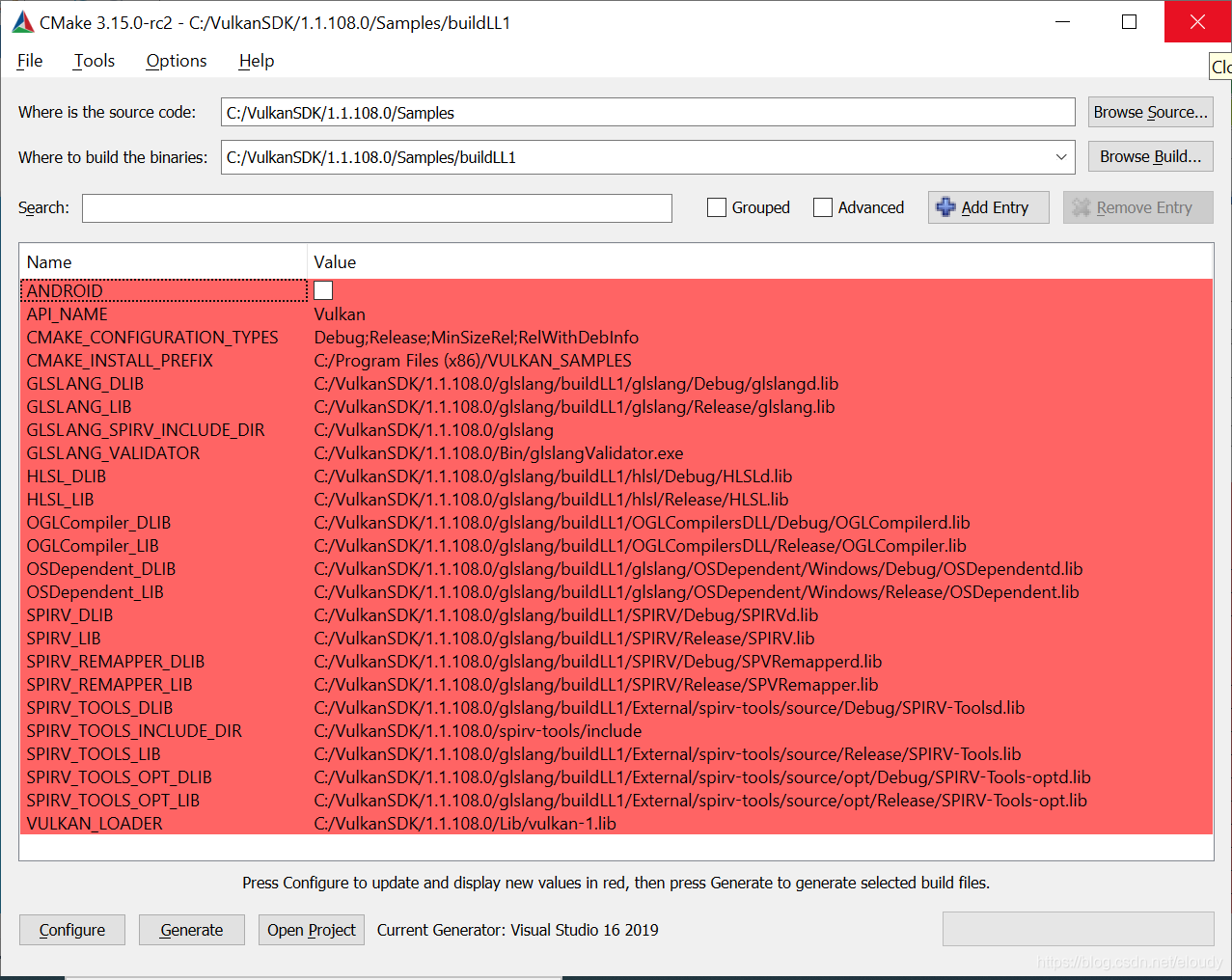Screen dimensions: 1232x980
Task: Select the SPIRV_REMAPPER_DLIB entry
Action: (x=116, y=662)
